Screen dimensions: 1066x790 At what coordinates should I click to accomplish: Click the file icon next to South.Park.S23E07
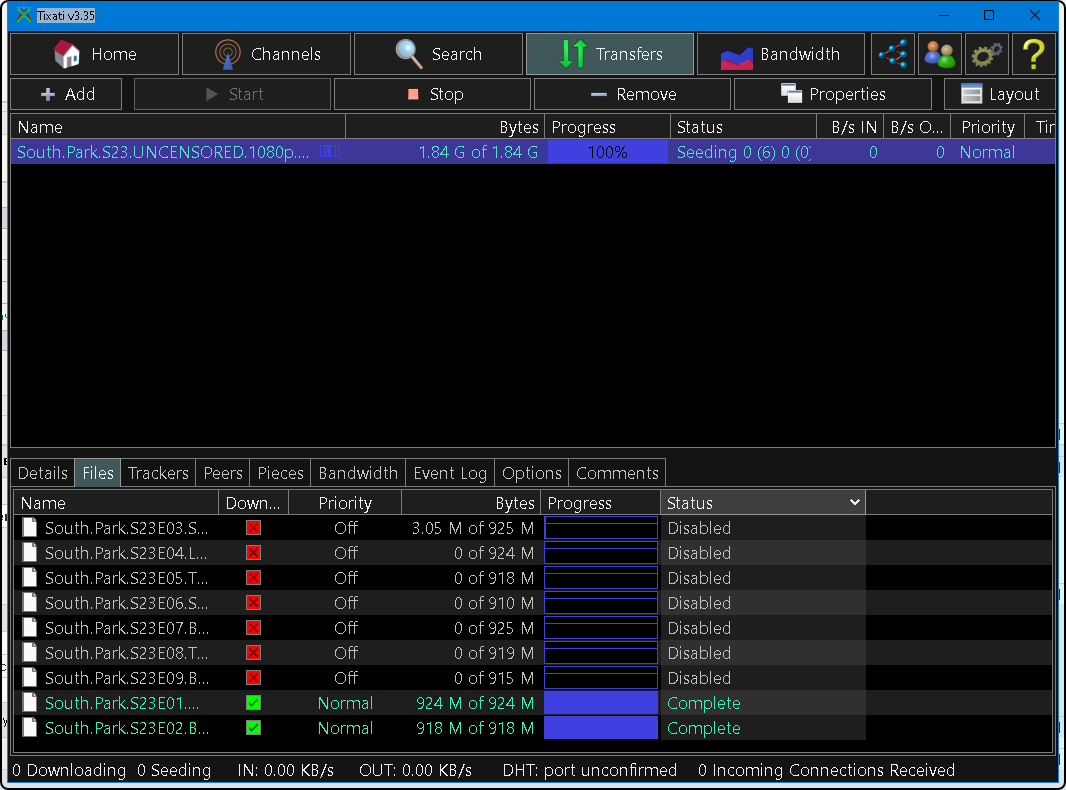[30, 628]
